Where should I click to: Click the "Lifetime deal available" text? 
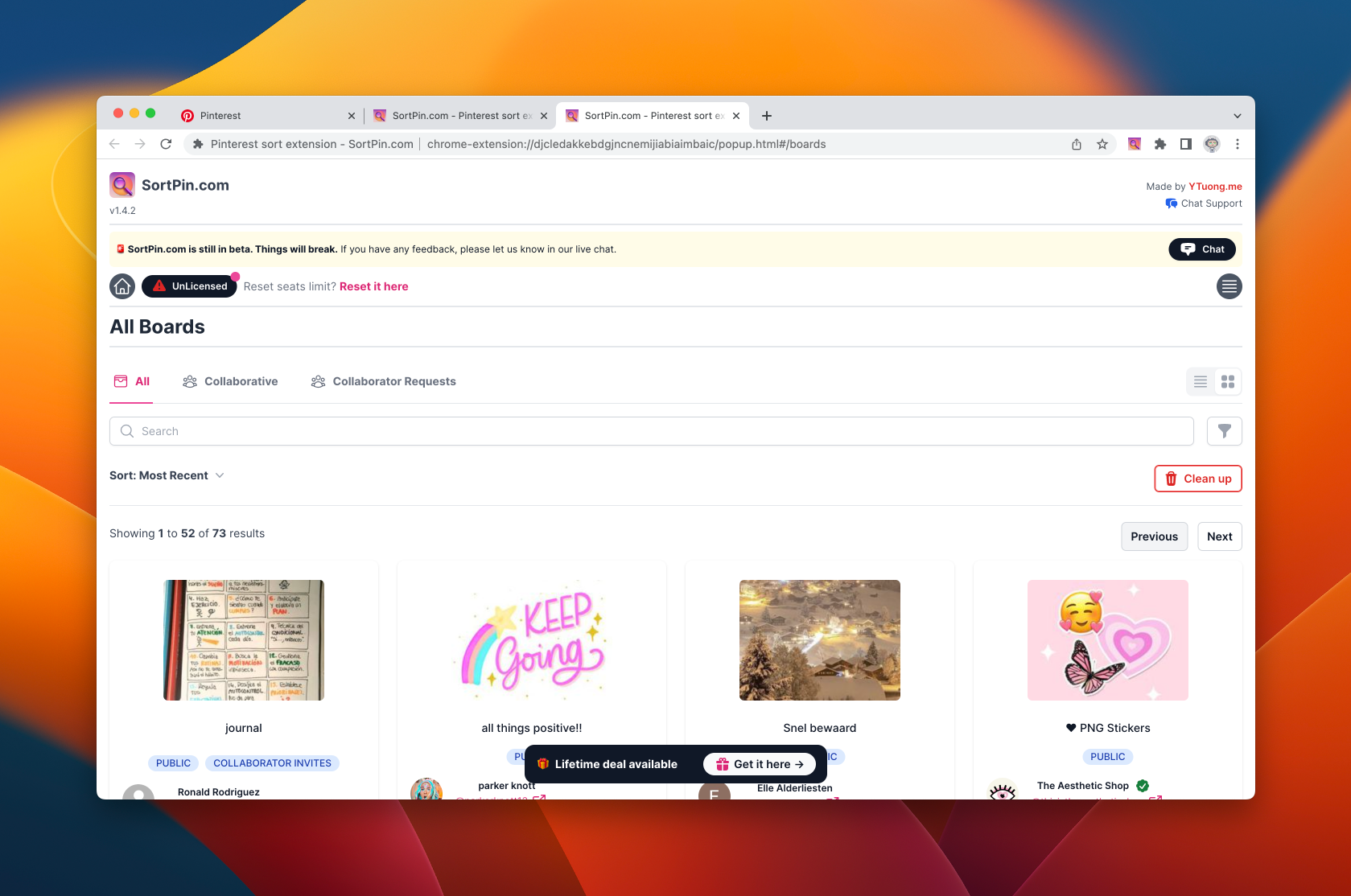tap(616, 764)
